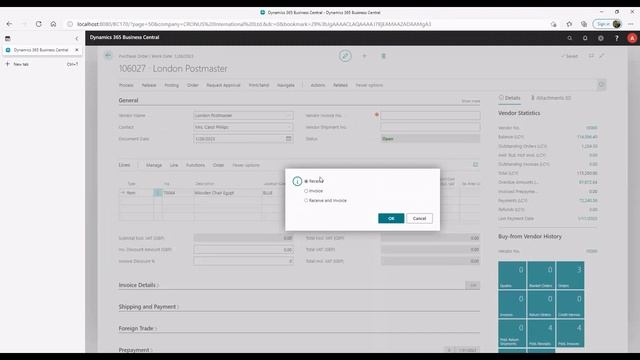
Task: Select the Invoice radio option
Action: [313, 191]
